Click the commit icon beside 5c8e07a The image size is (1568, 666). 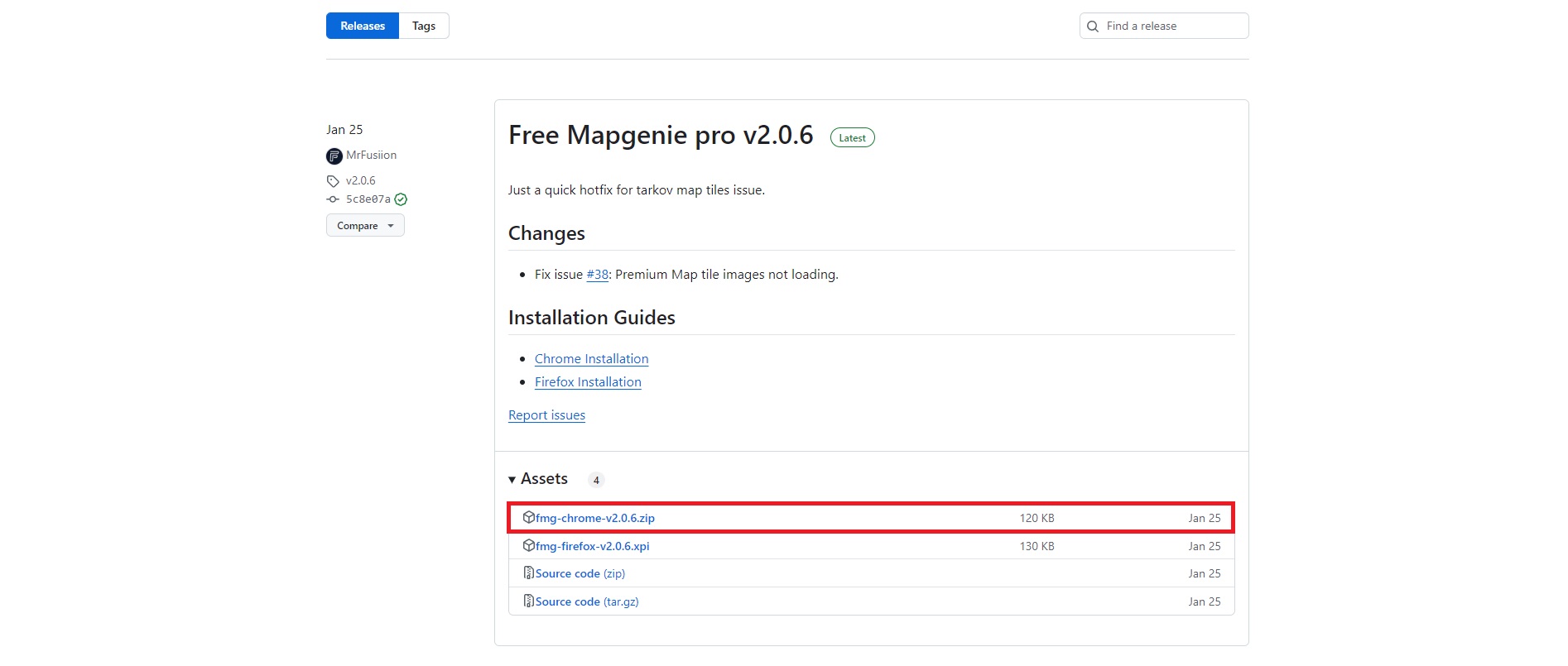pyautogui.click(x=333, y=199)
